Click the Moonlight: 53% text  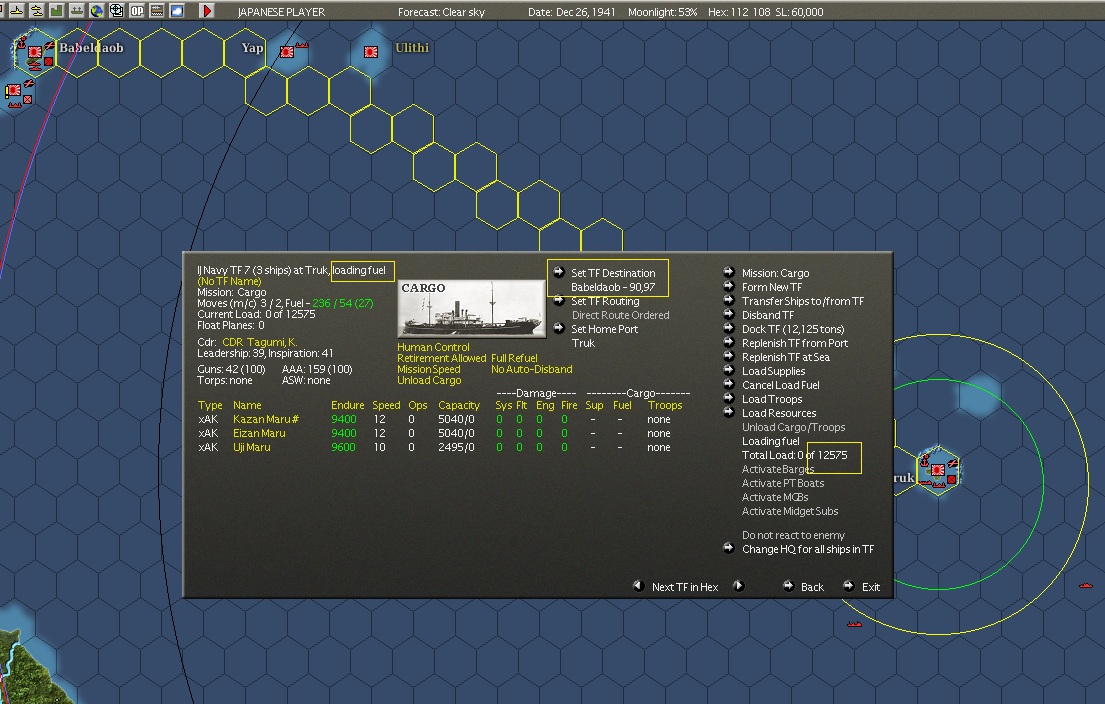click(662, 12)
